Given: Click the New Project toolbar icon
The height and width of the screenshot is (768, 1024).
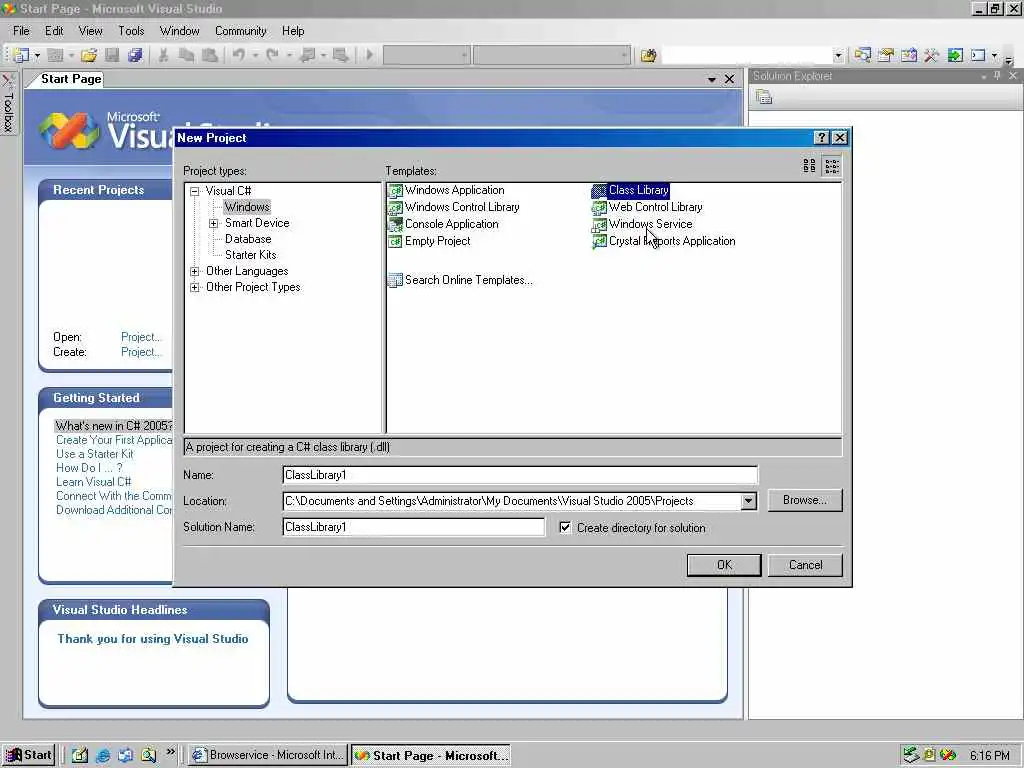Looking at the screenshot, I should pos(22,56).
